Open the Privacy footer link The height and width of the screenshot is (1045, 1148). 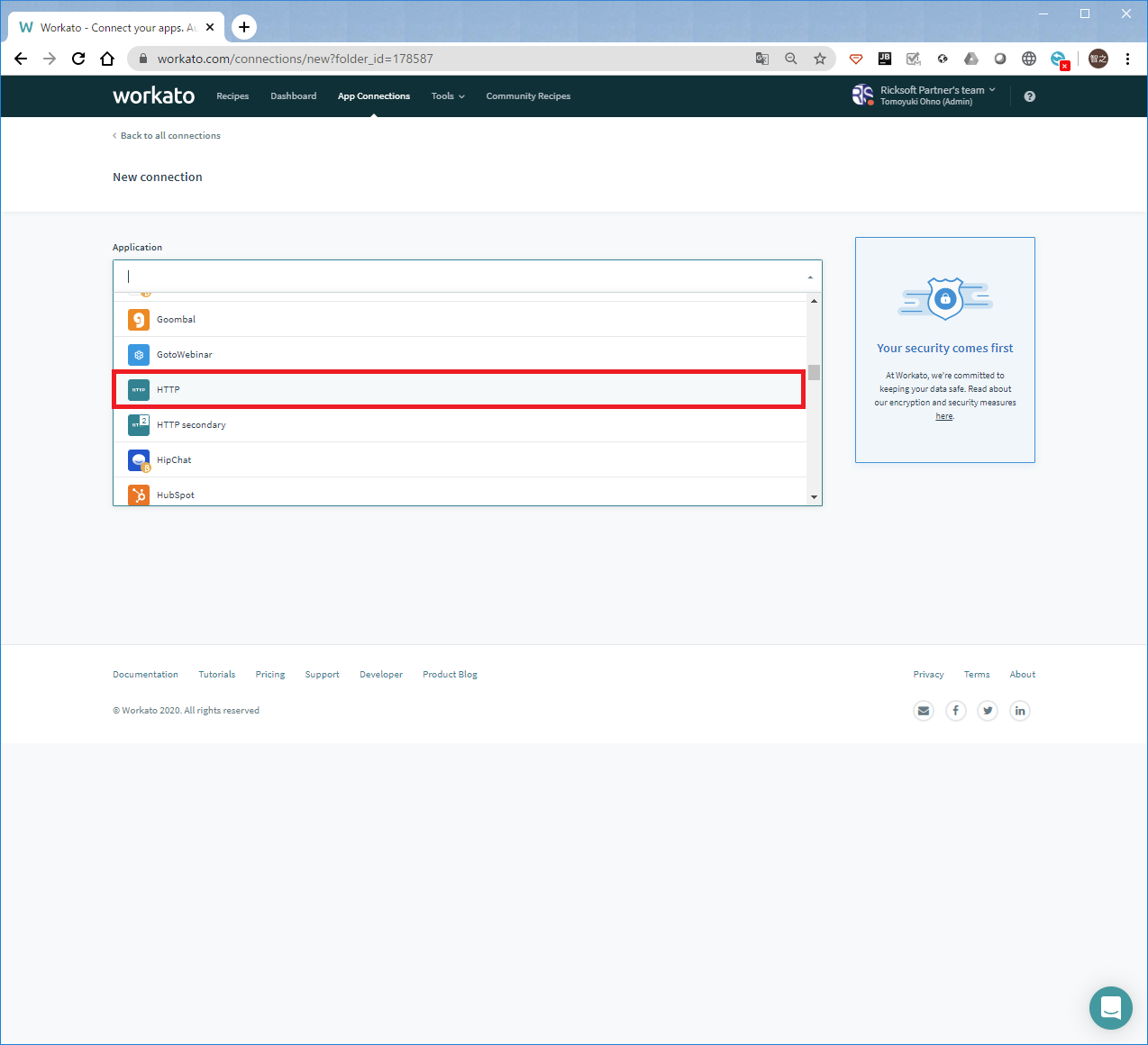[x=928, y=675]
